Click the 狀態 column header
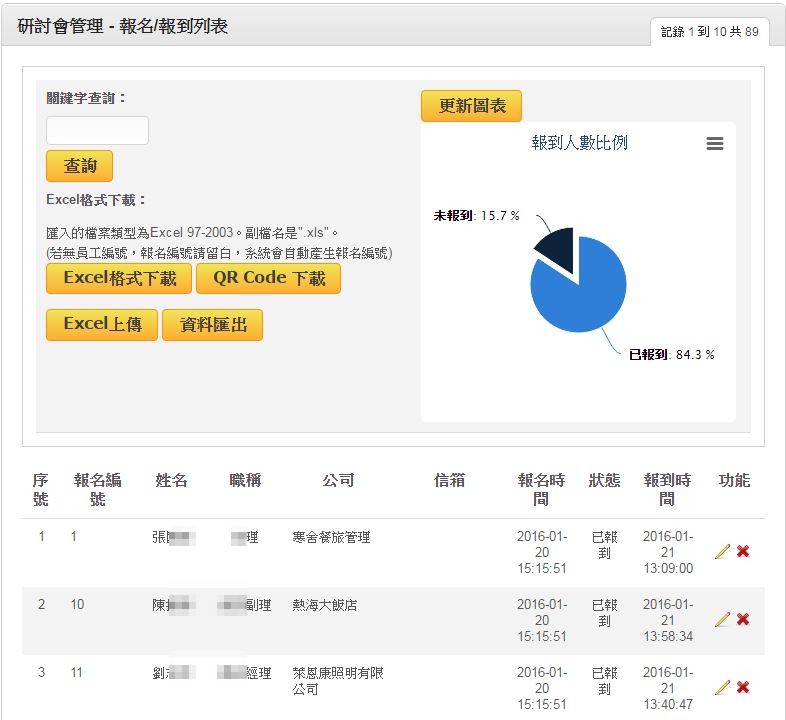 point(605,480)
